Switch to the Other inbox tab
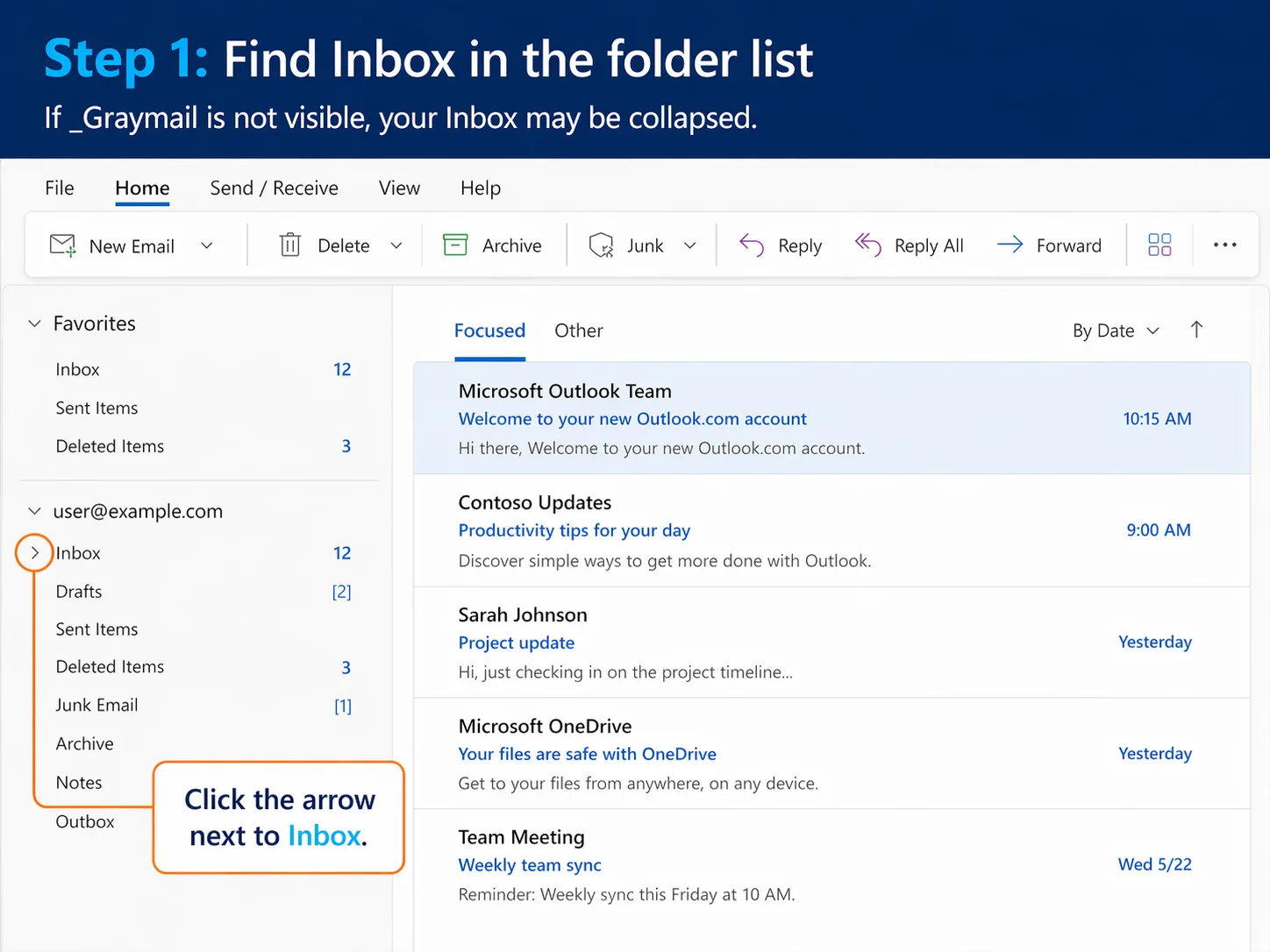This screenshot has width=1270, height=952. click(x=579, y=330)
